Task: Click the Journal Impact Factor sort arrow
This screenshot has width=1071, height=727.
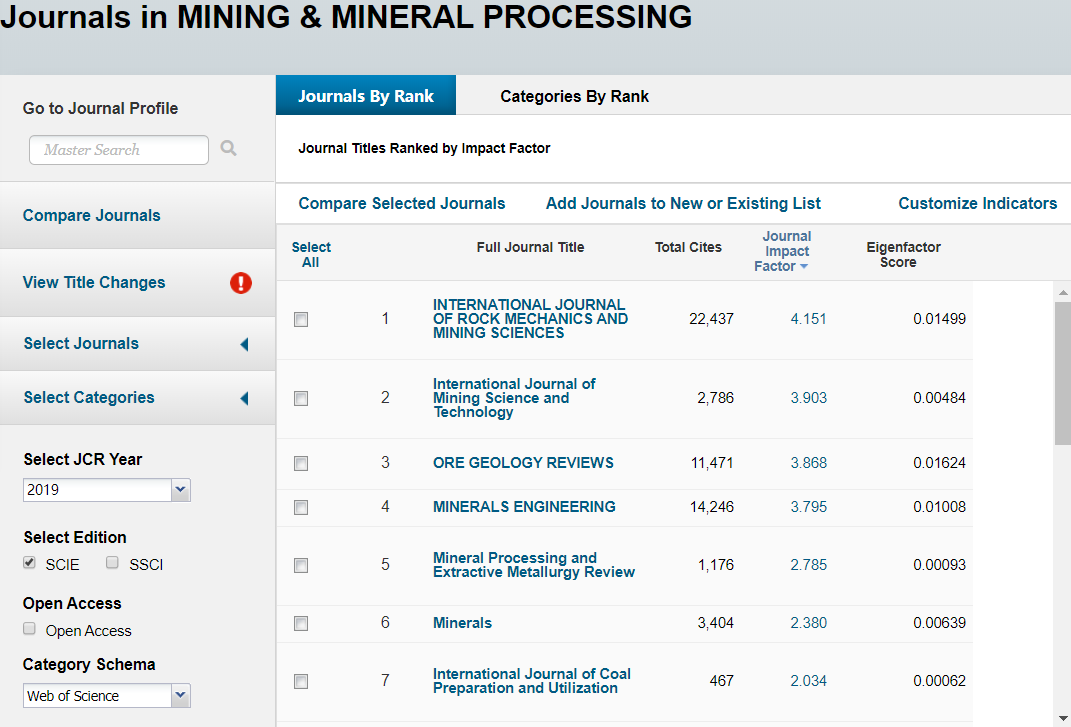Action: click(x=804, y=267)
